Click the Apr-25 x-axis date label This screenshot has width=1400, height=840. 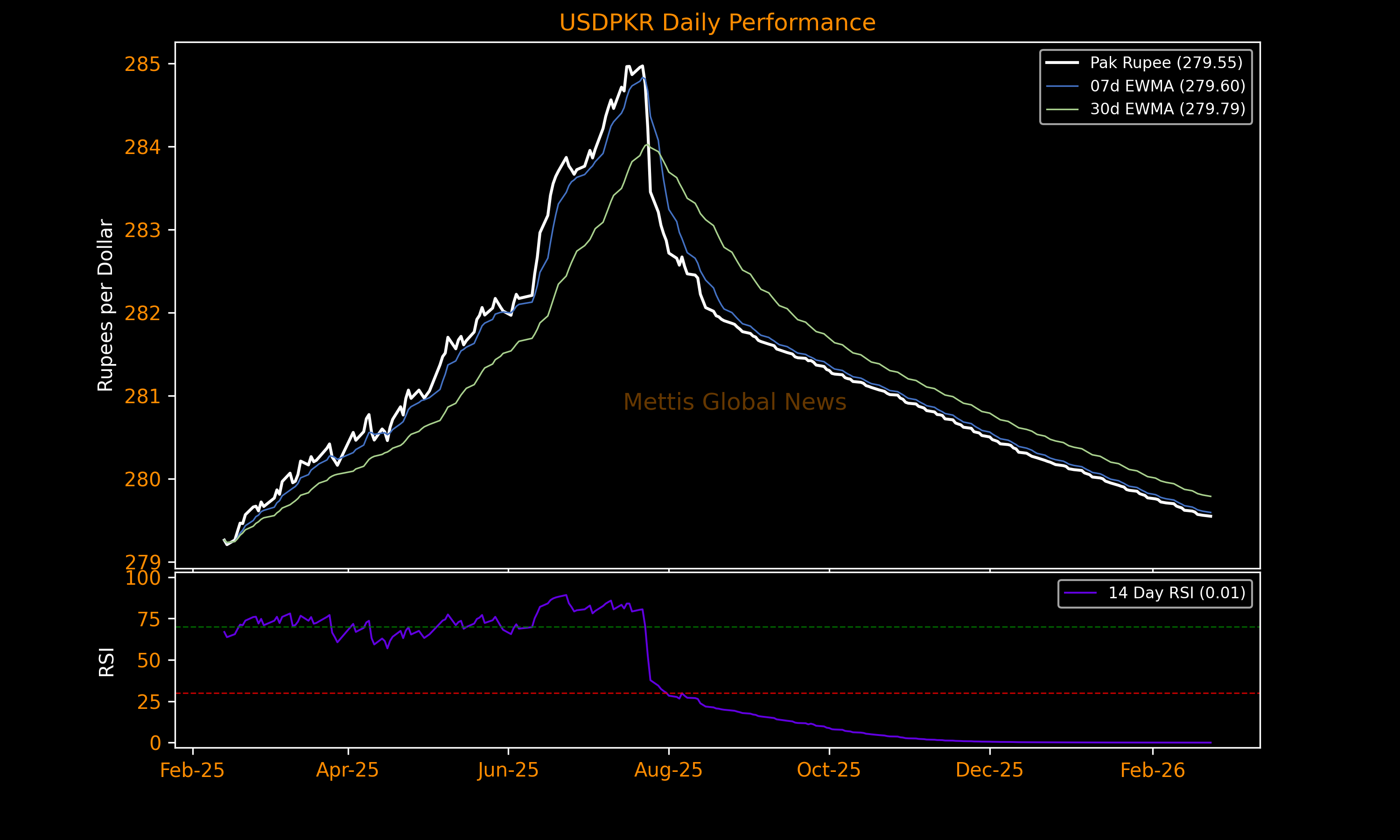coord(348,770)
